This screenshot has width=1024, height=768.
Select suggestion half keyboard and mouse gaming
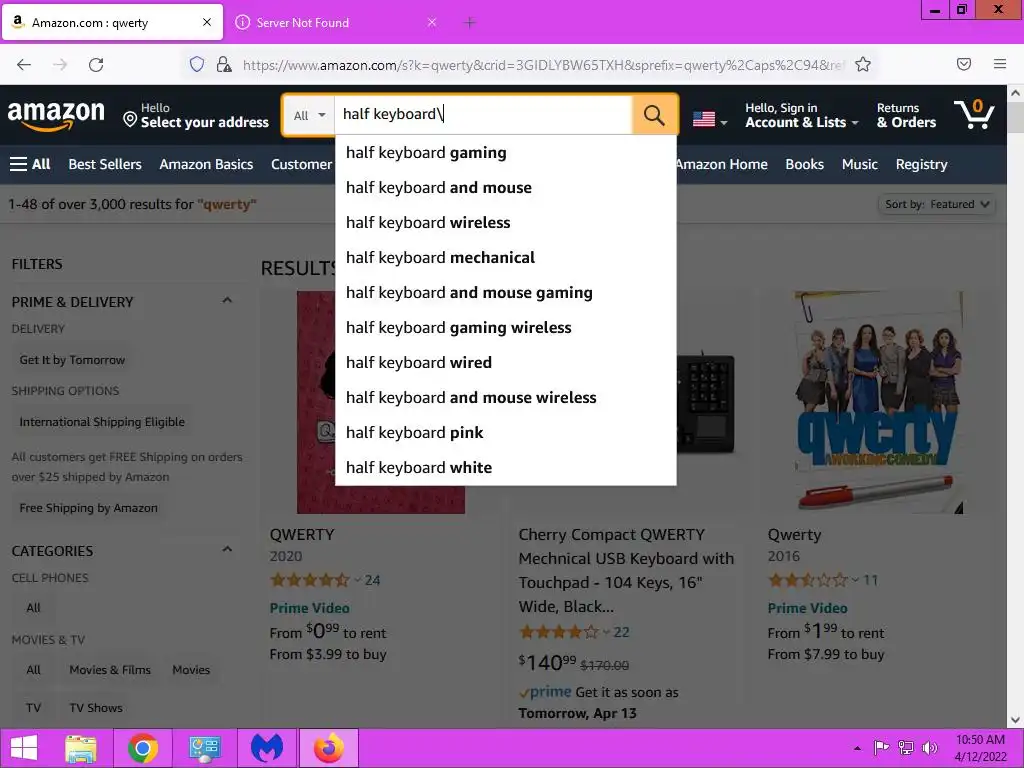click(505, 293)
